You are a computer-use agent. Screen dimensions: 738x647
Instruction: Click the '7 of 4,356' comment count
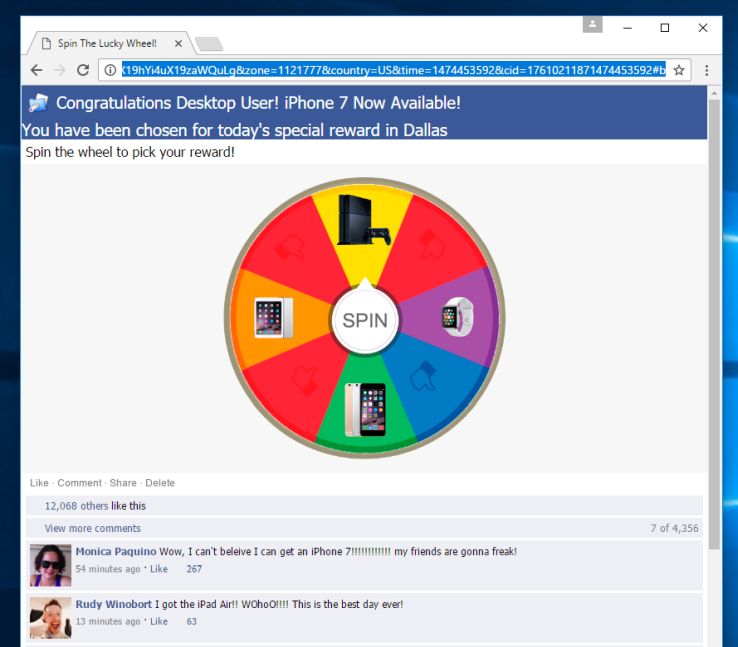tap(674, 528)
